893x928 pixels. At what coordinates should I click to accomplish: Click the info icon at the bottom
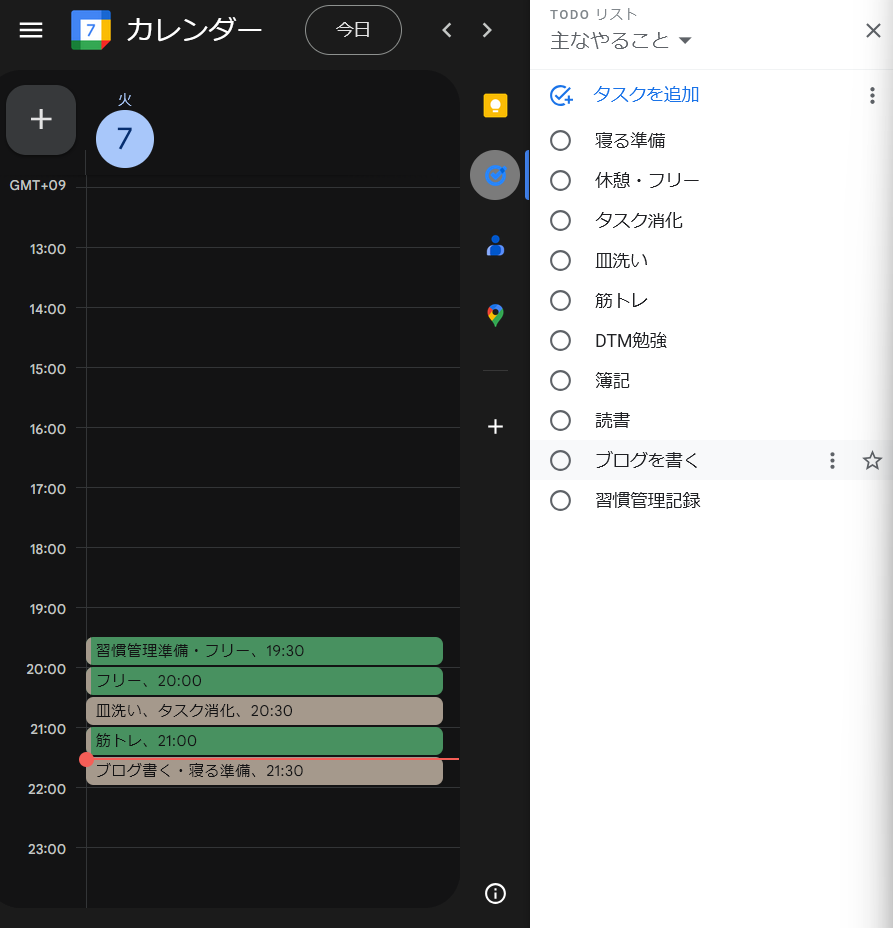pyautogui.click(x=495, y=893)
